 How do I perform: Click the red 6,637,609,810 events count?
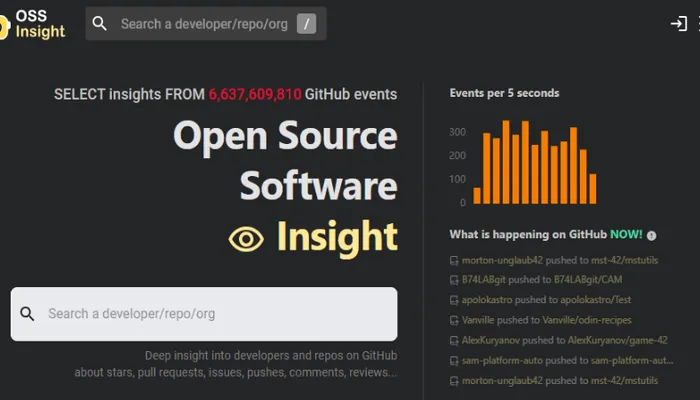point(255,94)
